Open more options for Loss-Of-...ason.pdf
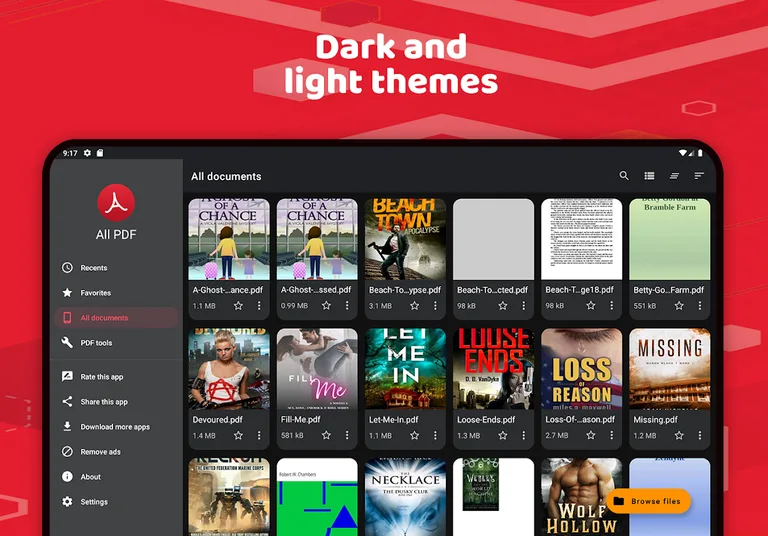 pyautogui.click(x=612, y=435)
